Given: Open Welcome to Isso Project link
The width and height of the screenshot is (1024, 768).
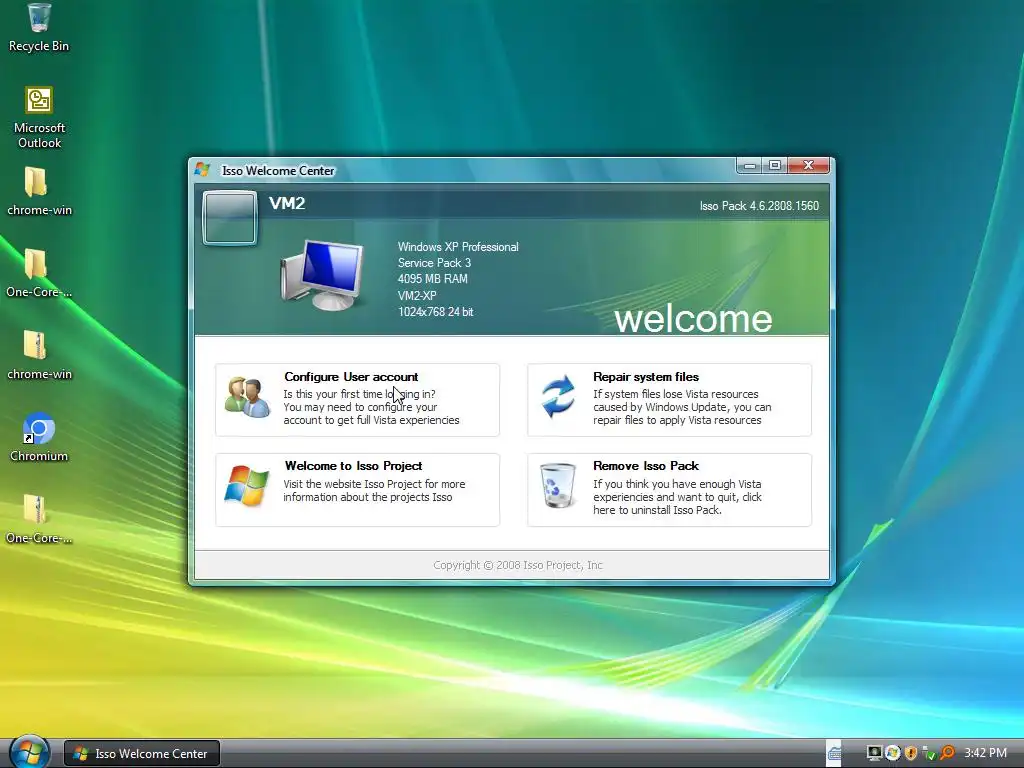Looking at the screenshot, I should 357,490.
